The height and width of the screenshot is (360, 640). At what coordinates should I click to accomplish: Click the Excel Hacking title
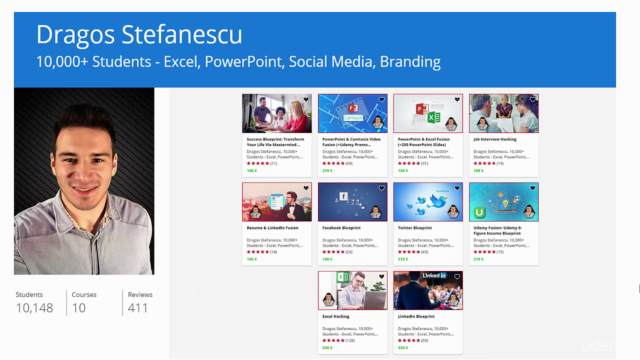click(336, 316)
